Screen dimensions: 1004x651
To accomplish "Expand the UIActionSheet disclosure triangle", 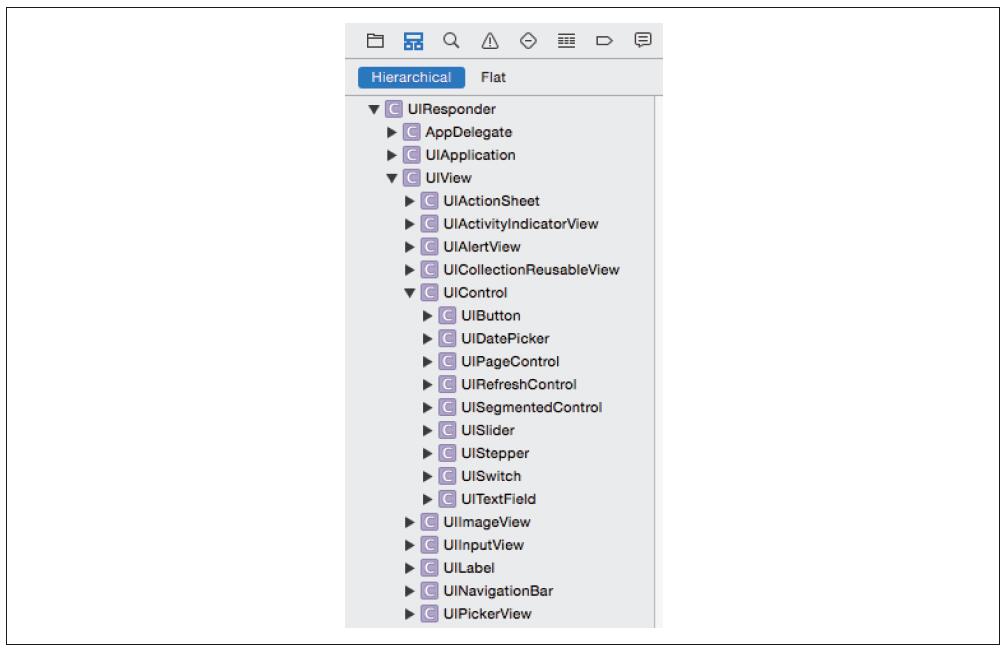I will coord(410,202).
